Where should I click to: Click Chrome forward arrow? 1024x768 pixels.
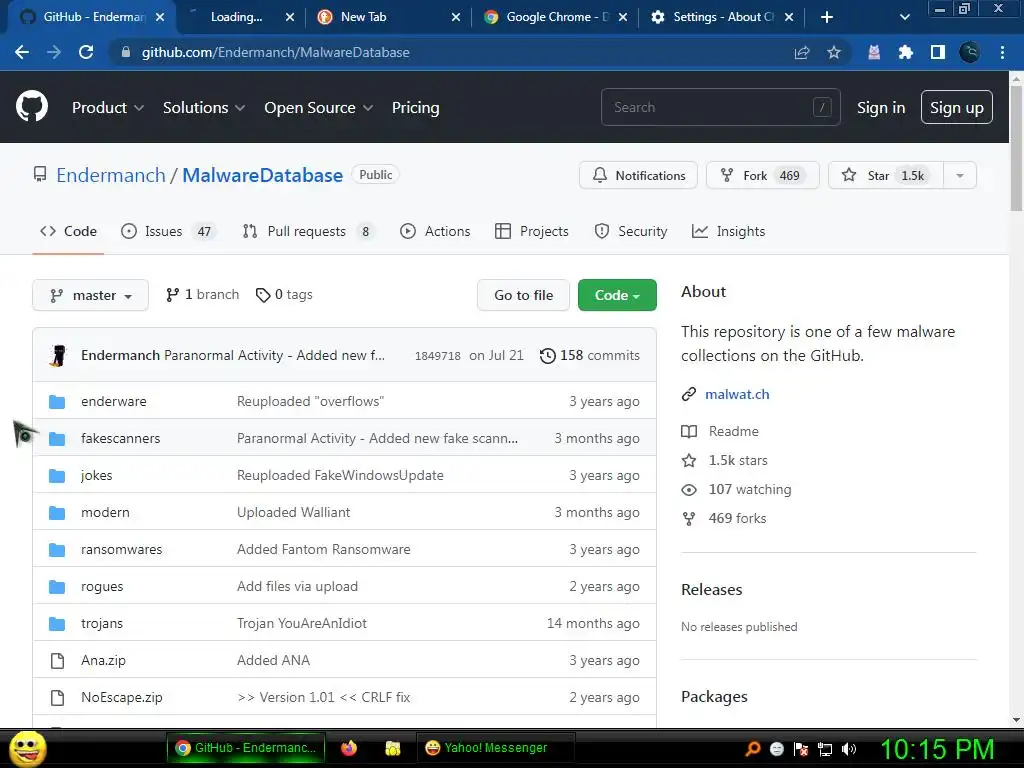click(54, 52)
